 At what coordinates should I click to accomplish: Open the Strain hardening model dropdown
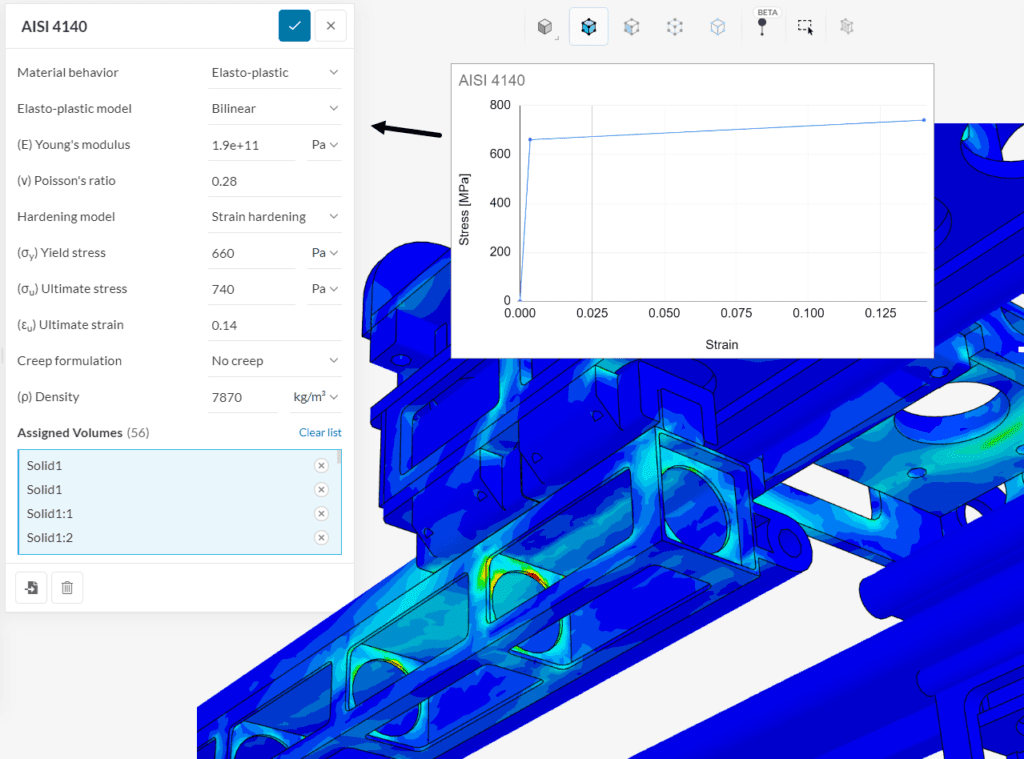[x=275, y=216]
